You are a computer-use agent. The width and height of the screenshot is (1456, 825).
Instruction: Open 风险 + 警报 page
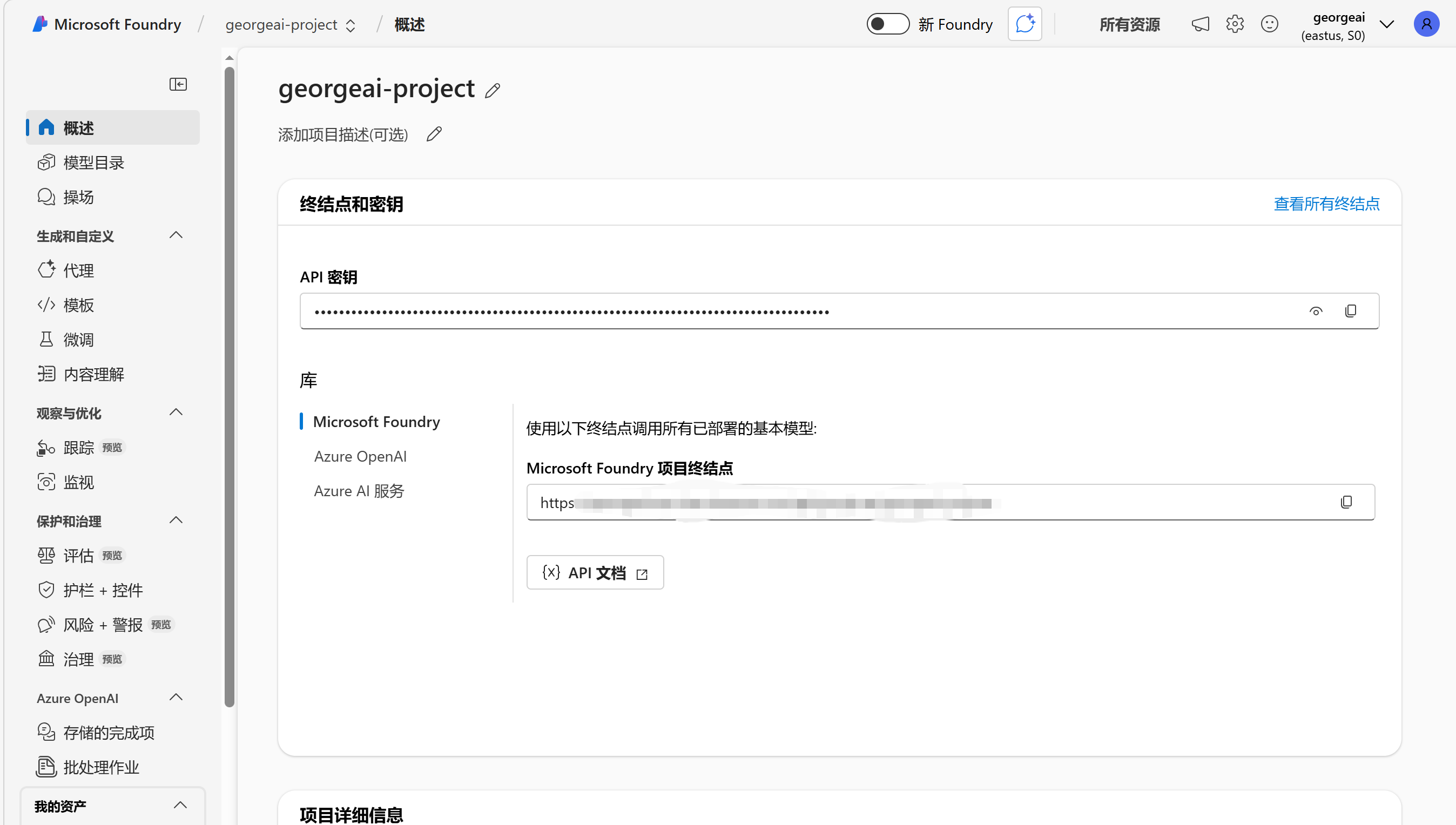[113, 625]
